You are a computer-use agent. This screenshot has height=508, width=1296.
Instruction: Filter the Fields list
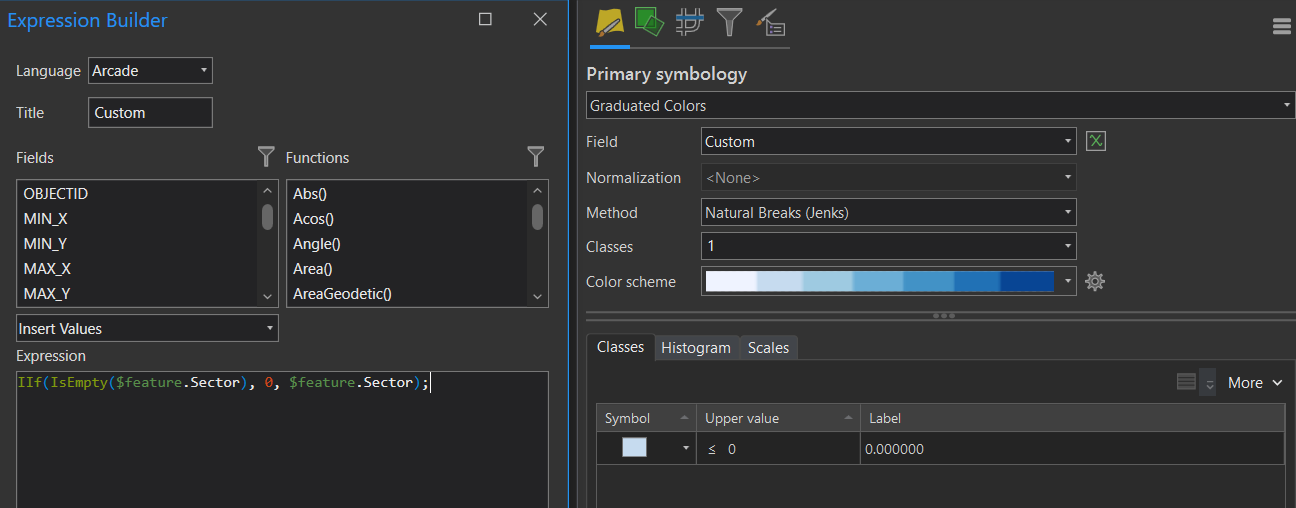click(266, 156)
